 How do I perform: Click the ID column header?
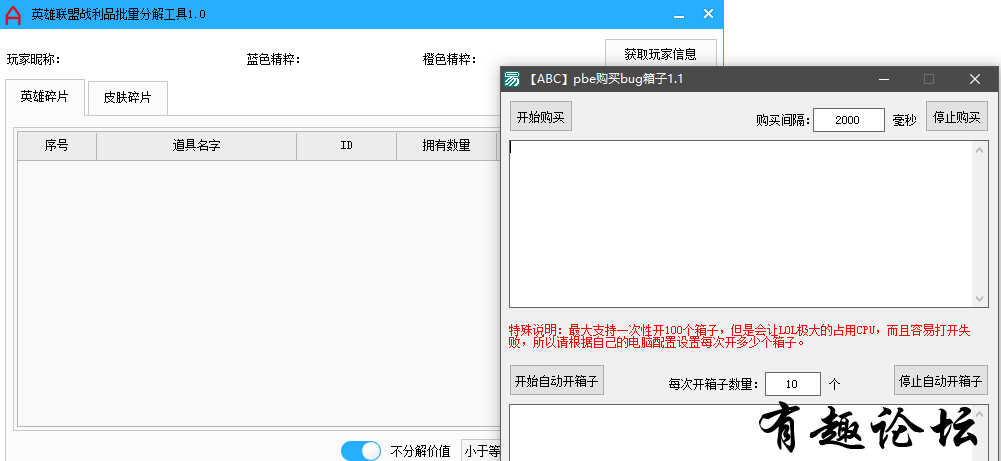coord(347,146)
